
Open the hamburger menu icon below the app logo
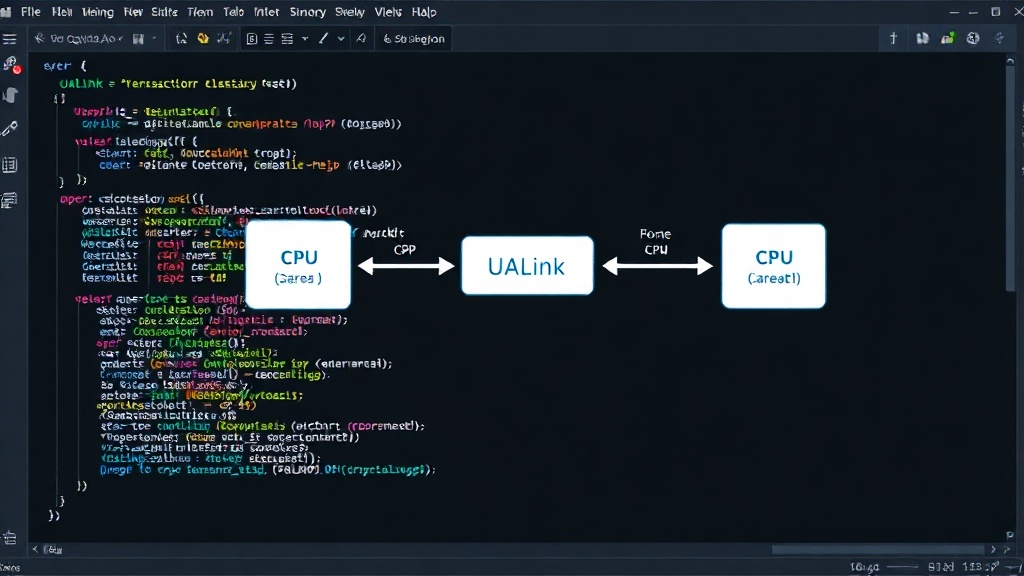[9, 39]
